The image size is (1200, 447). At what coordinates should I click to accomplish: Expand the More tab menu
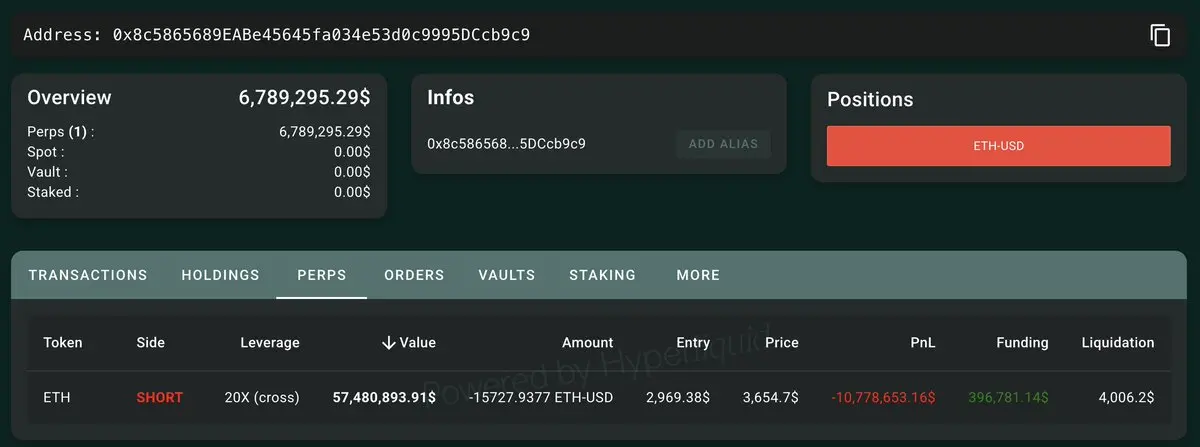tap(698, 275)
